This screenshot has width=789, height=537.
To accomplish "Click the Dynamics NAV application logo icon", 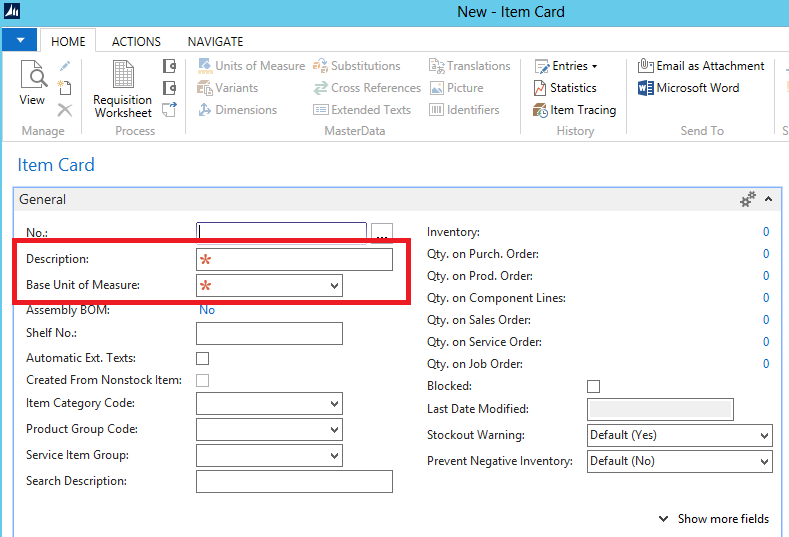I will pos(12,11).
